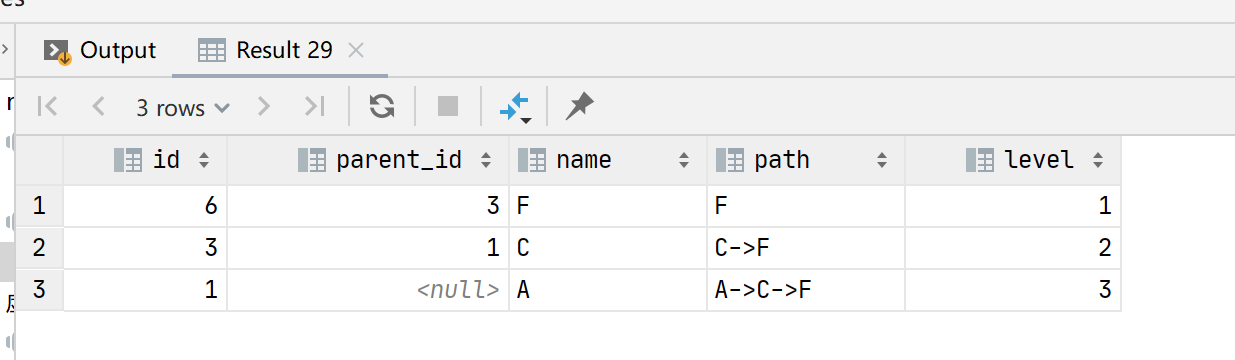Select the path cell C->F

point(806,248)
